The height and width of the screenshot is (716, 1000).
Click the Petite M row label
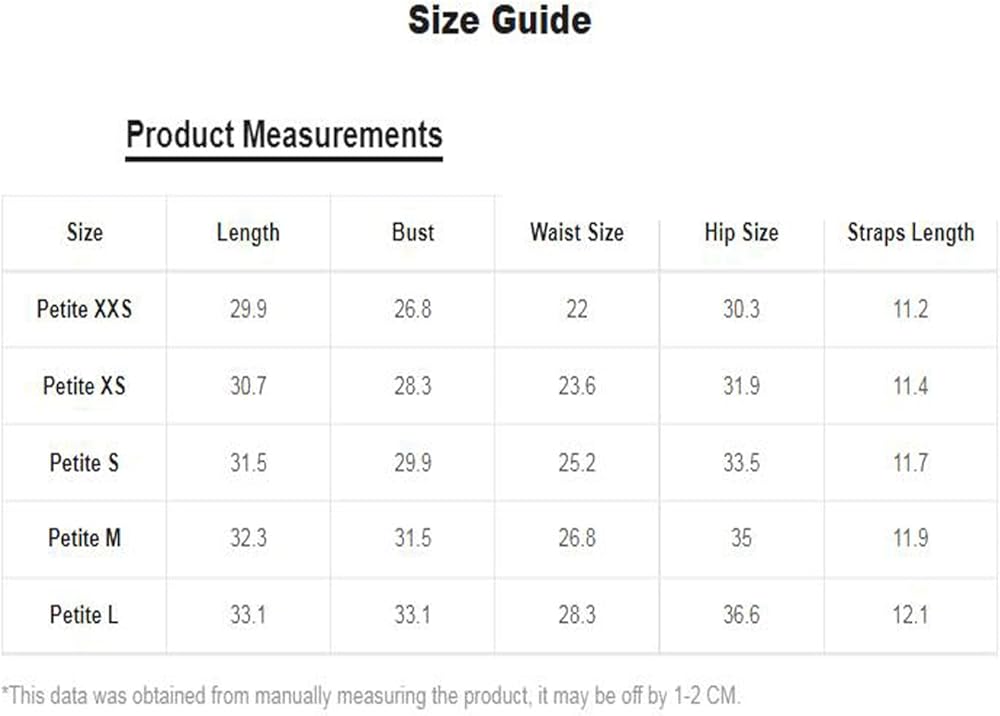click(84, 538)
